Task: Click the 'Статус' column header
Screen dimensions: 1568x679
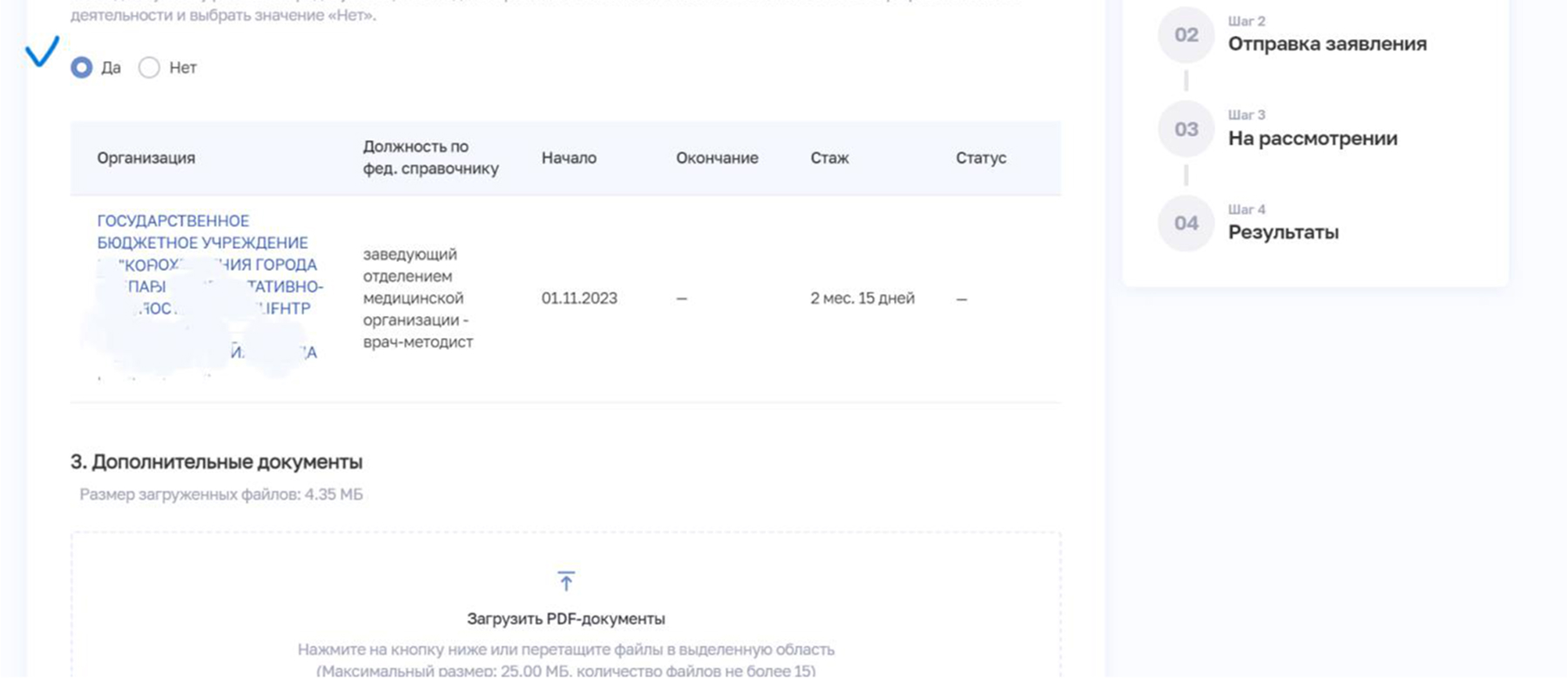Action: [x=981, y=158]
